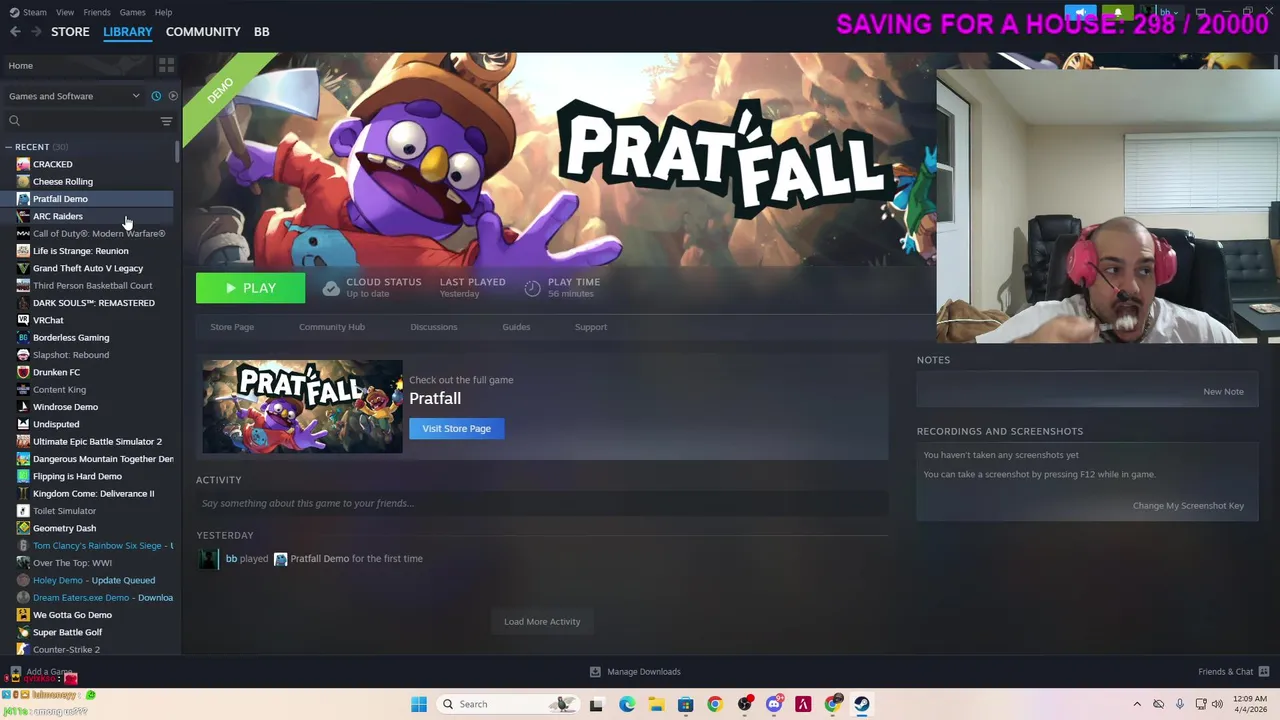The width and height of the screenshot is (1280, 720).
Task: Open Manage Downloads
Action: coord(635,672)
